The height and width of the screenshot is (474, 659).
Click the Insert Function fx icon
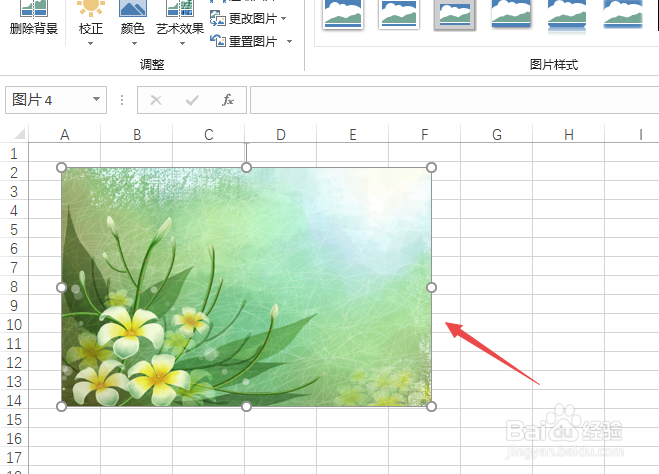[228, 100]
